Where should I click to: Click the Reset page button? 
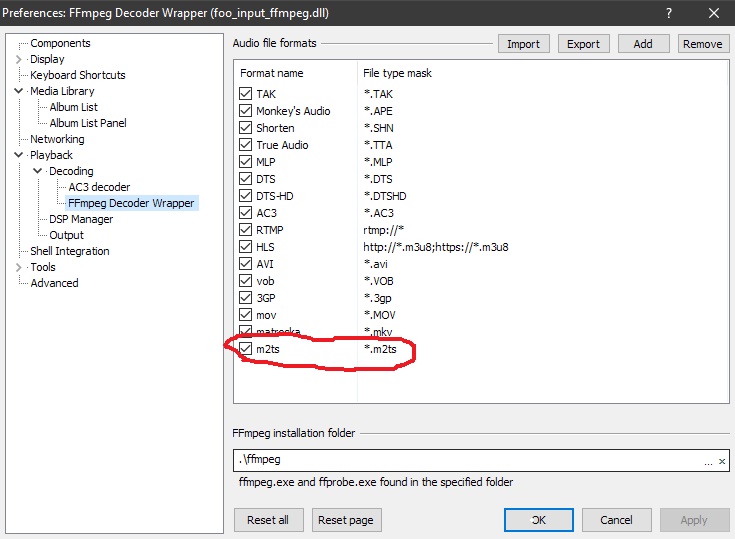click(347, 520)
